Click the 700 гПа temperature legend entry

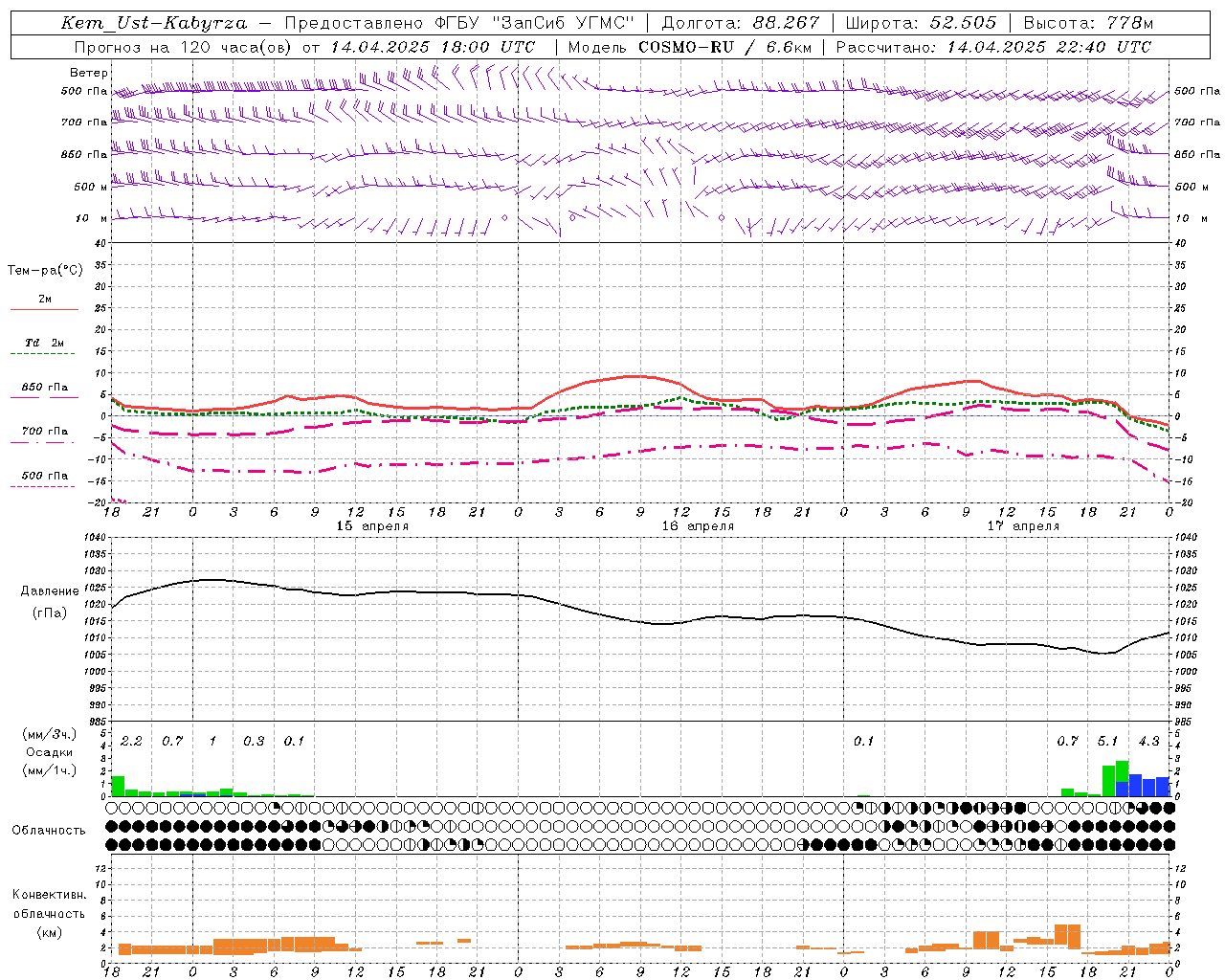click(45, 432)
